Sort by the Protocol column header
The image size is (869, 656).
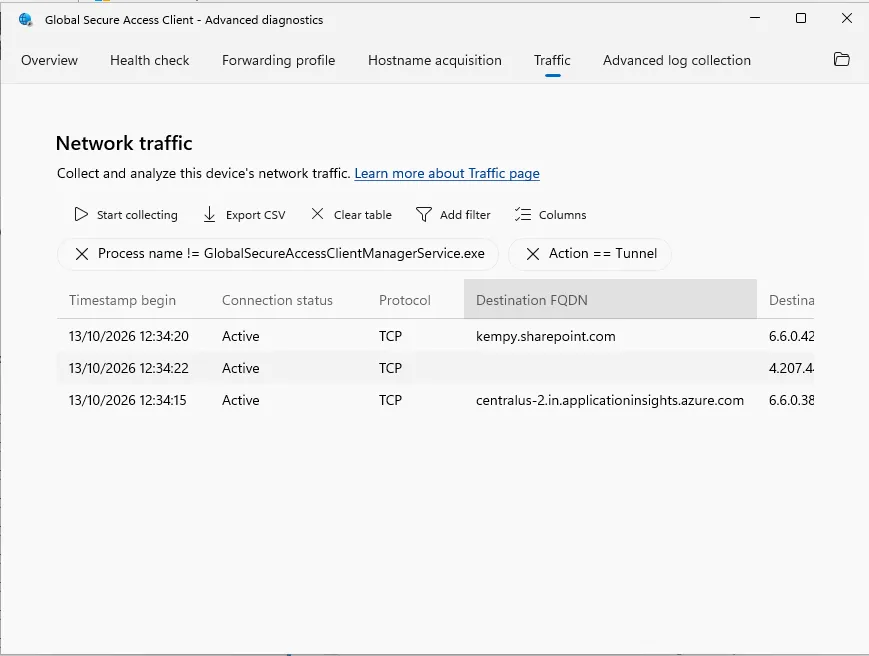(405, 300)
